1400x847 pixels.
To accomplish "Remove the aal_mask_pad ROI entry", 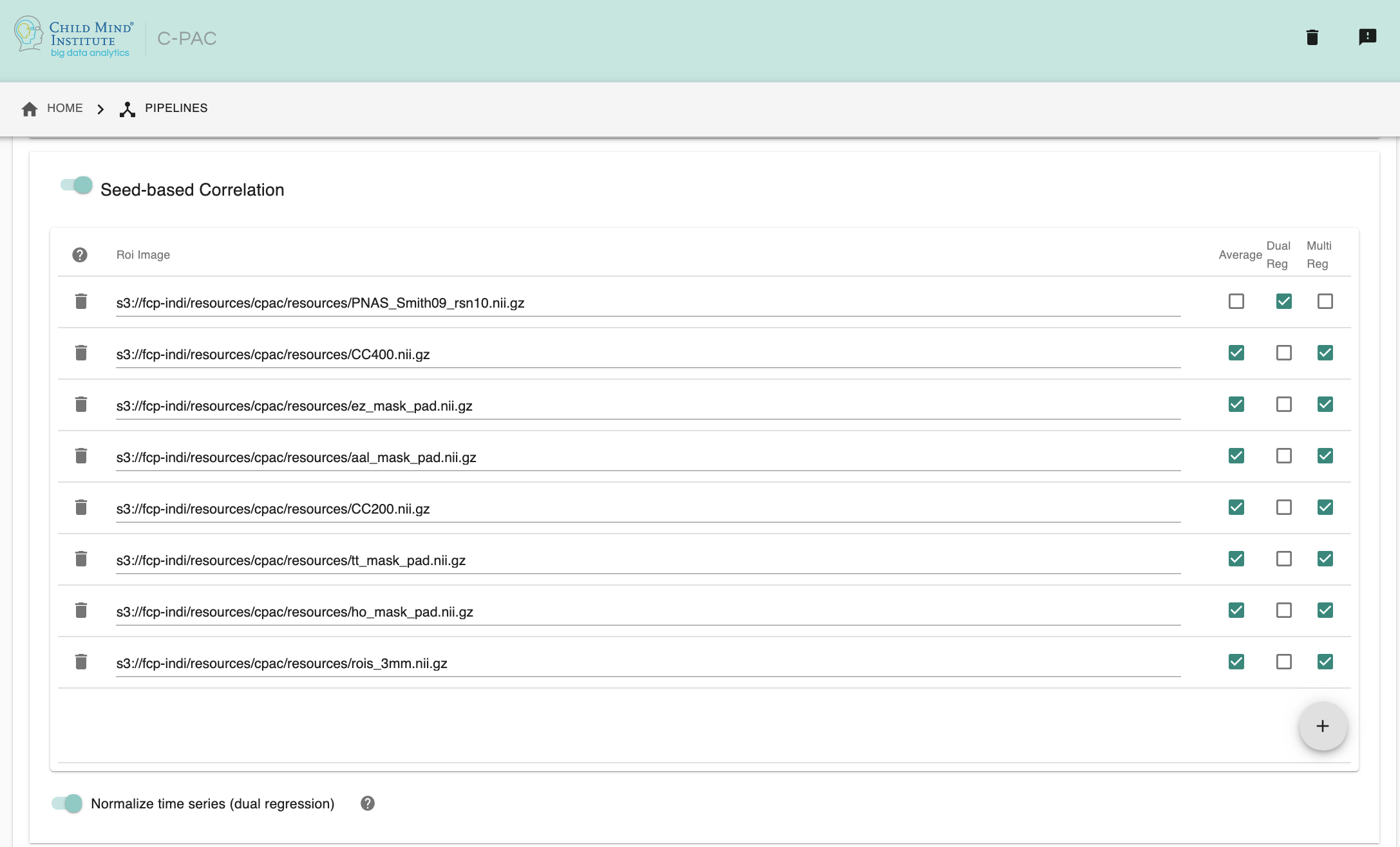I will coord(81,456).
